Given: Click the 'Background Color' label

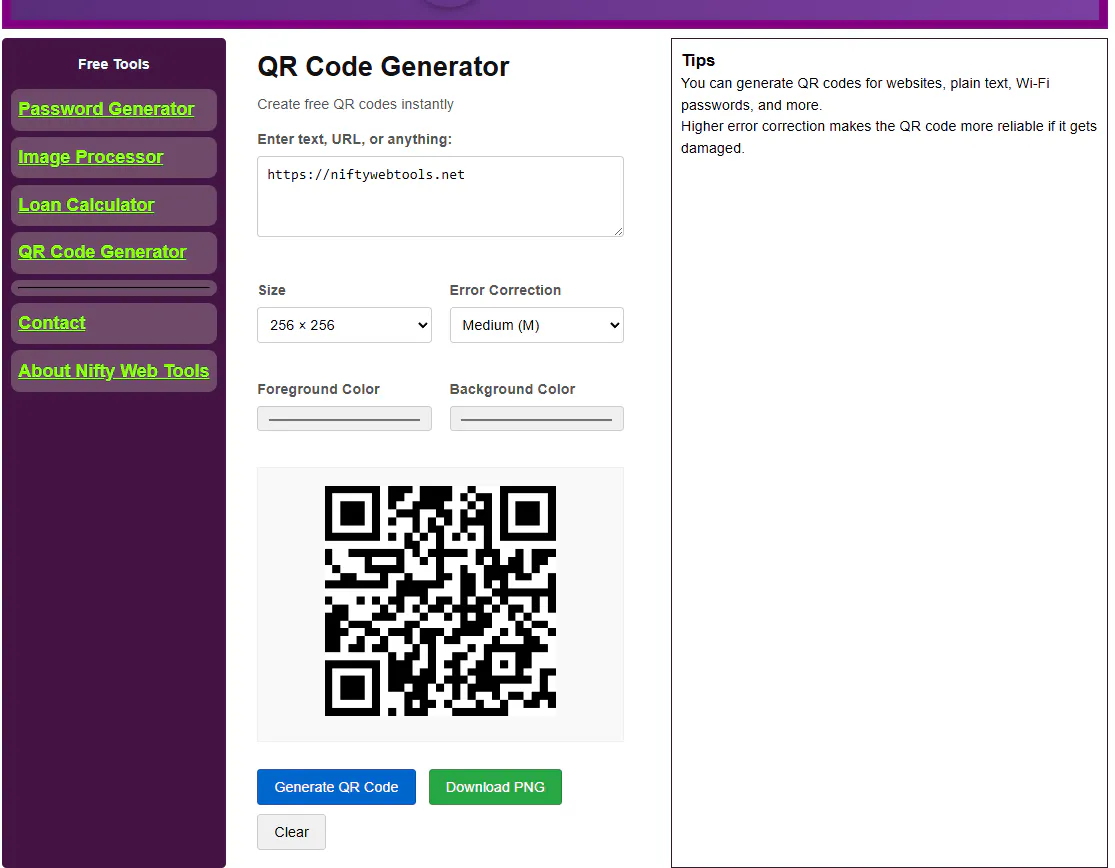Looking at the screenshot, I should point(513,390).
